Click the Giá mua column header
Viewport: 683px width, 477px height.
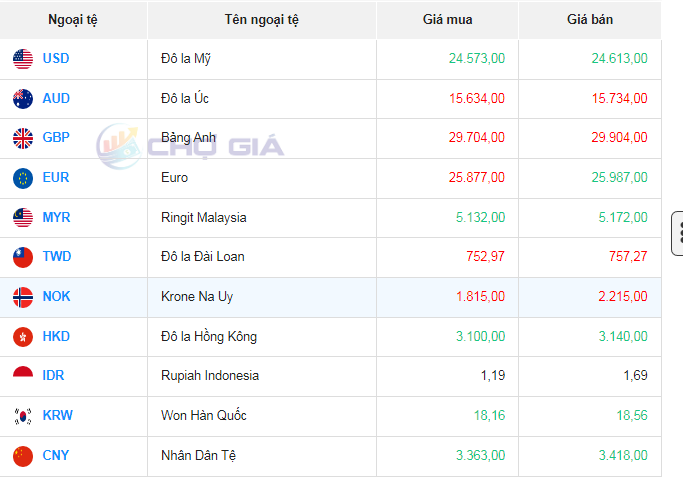pos(448,20)
